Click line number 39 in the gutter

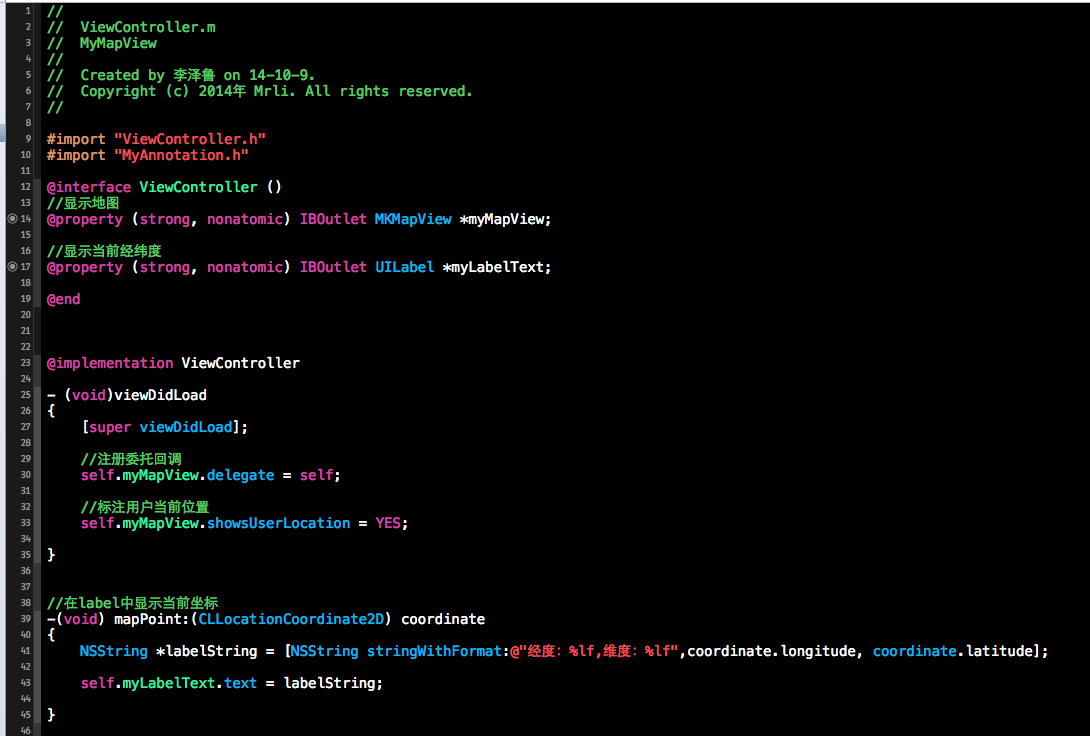pyautogui.click(x=26, y=619)
